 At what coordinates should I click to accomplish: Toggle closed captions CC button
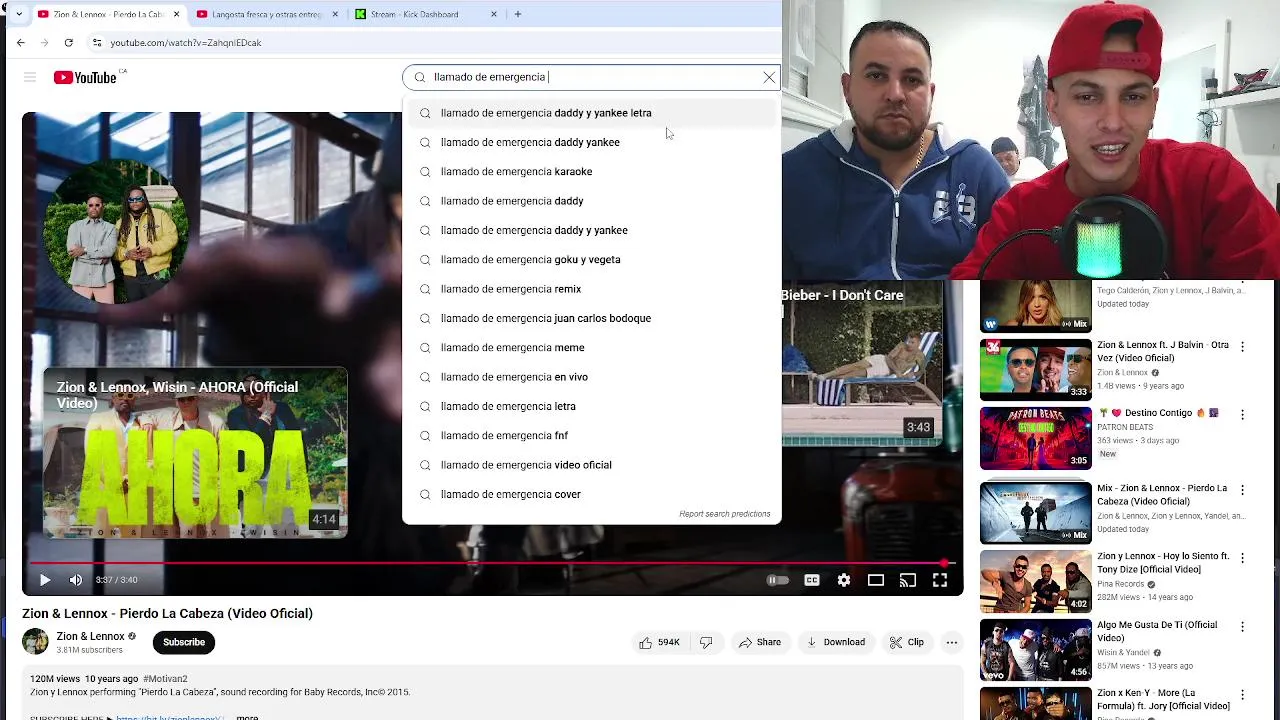pyautogui.click(x=812, y=580)
